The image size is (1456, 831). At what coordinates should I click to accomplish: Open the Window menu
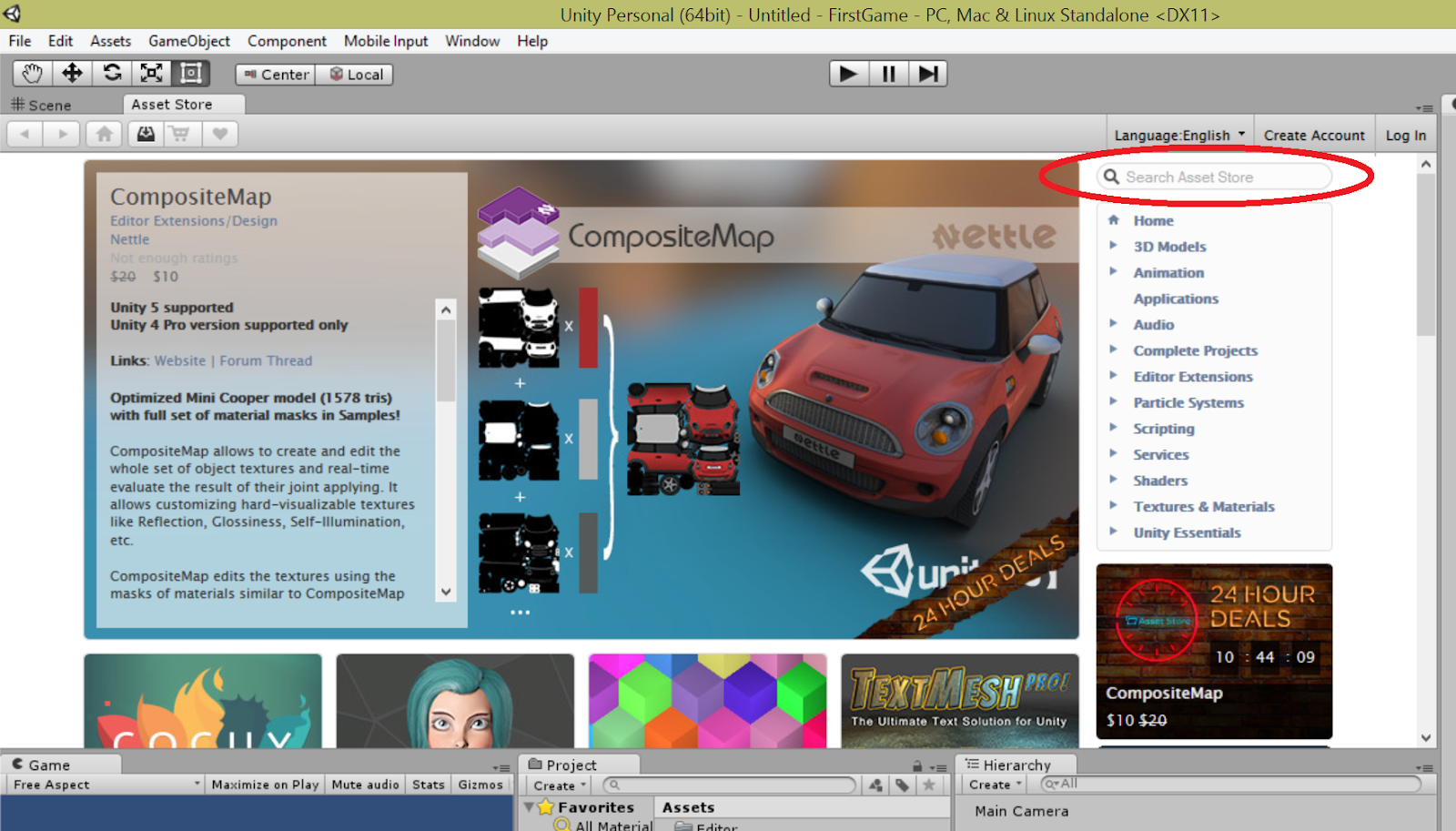click(x=472, y=41)
